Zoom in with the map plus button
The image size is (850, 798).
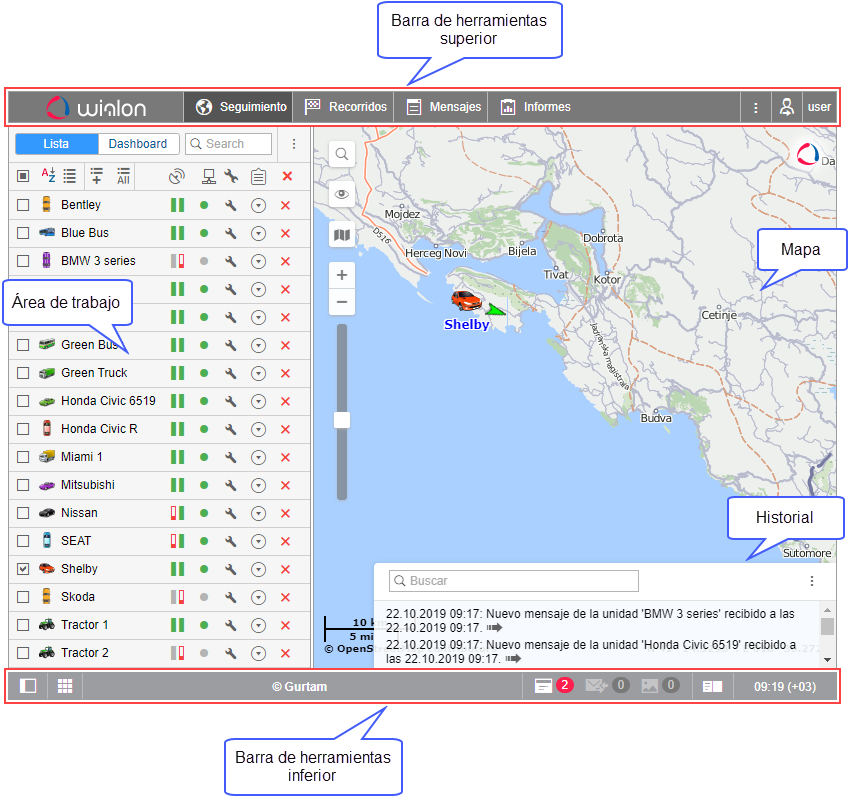(342, 275)
